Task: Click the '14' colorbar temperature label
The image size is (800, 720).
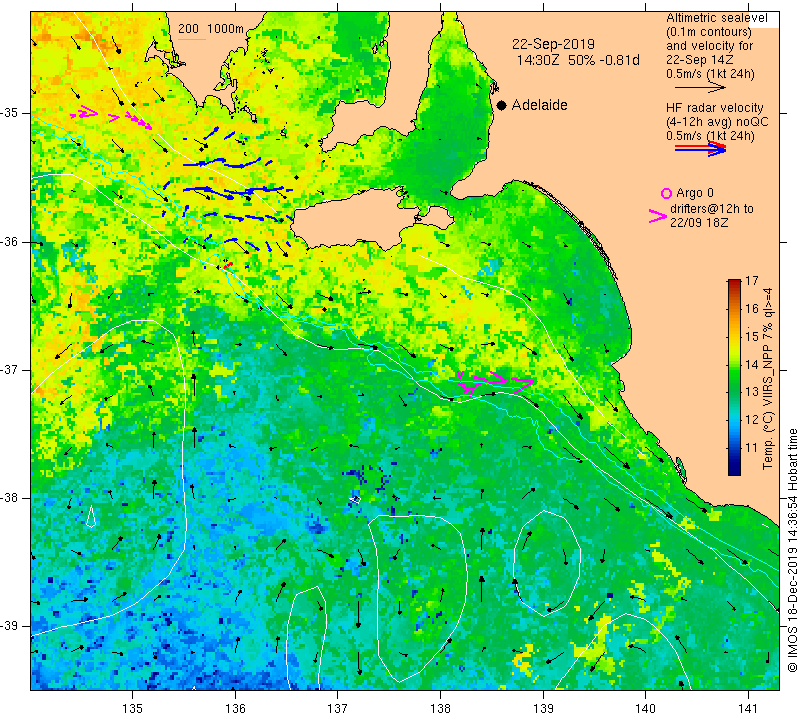Action: [x=752, y=364]
